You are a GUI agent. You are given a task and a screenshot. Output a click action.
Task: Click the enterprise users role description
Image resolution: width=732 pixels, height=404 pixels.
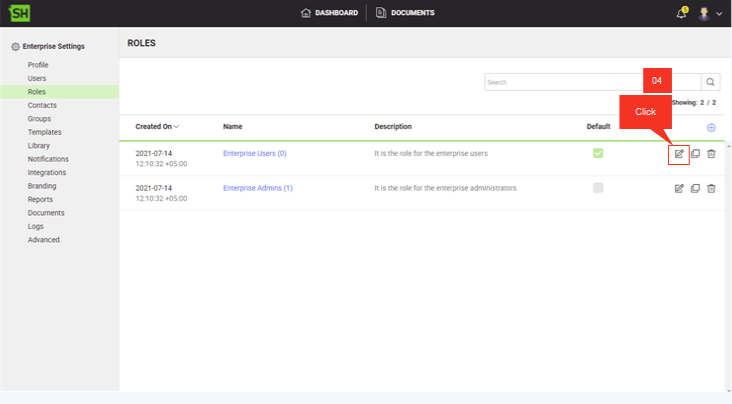click(431, 153)
